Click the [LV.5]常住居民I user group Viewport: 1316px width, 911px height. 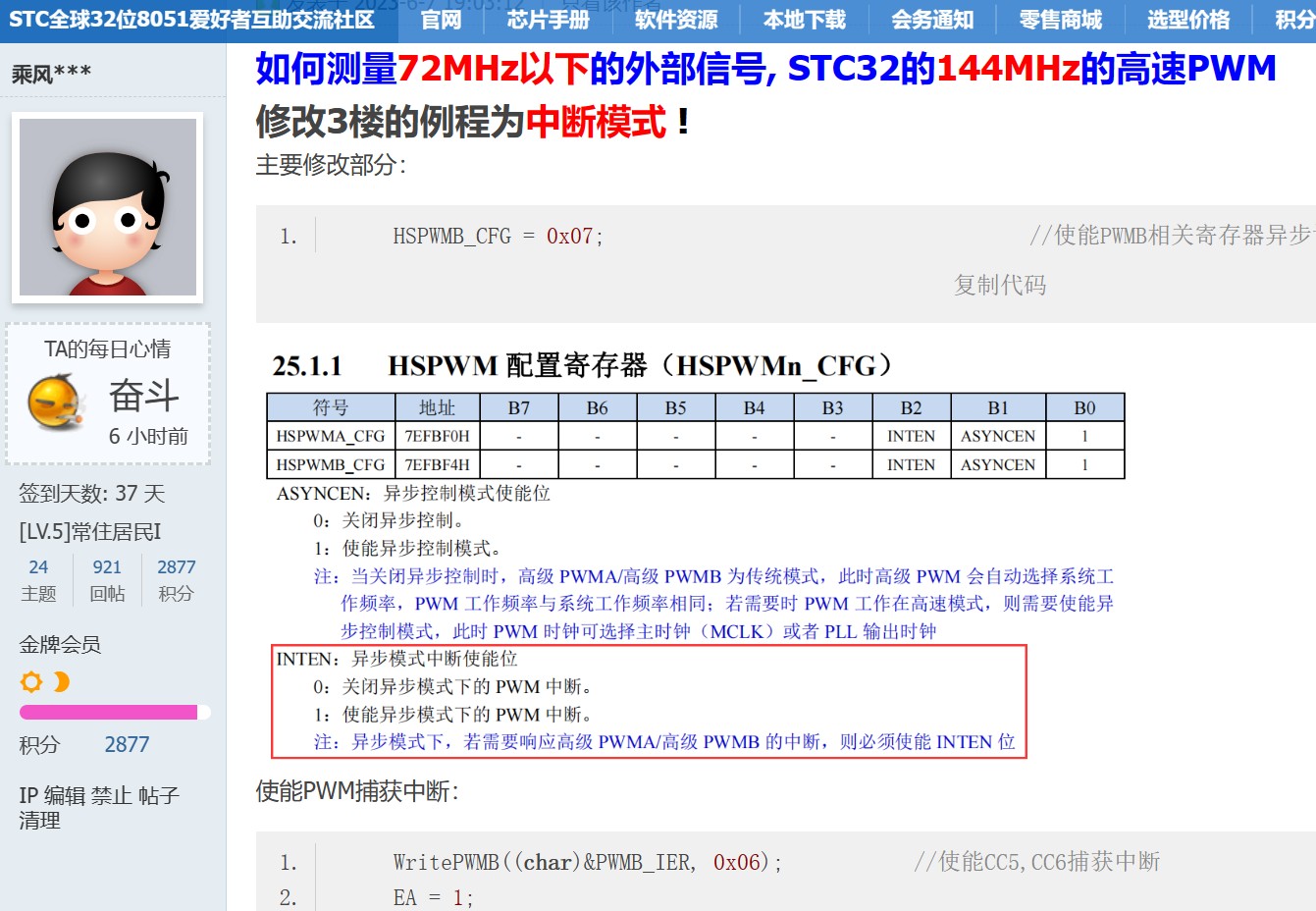(x=90, y=532)
